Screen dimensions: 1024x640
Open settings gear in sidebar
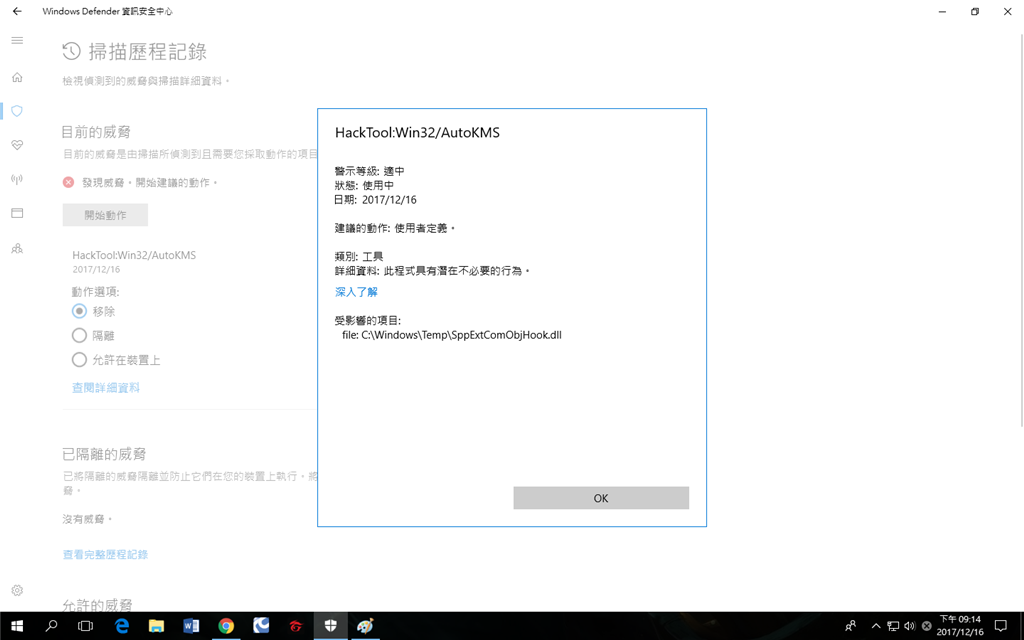(17, 590)
